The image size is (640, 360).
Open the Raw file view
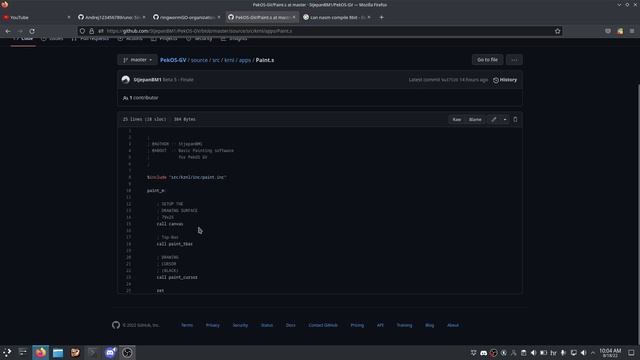pos(456,120)
